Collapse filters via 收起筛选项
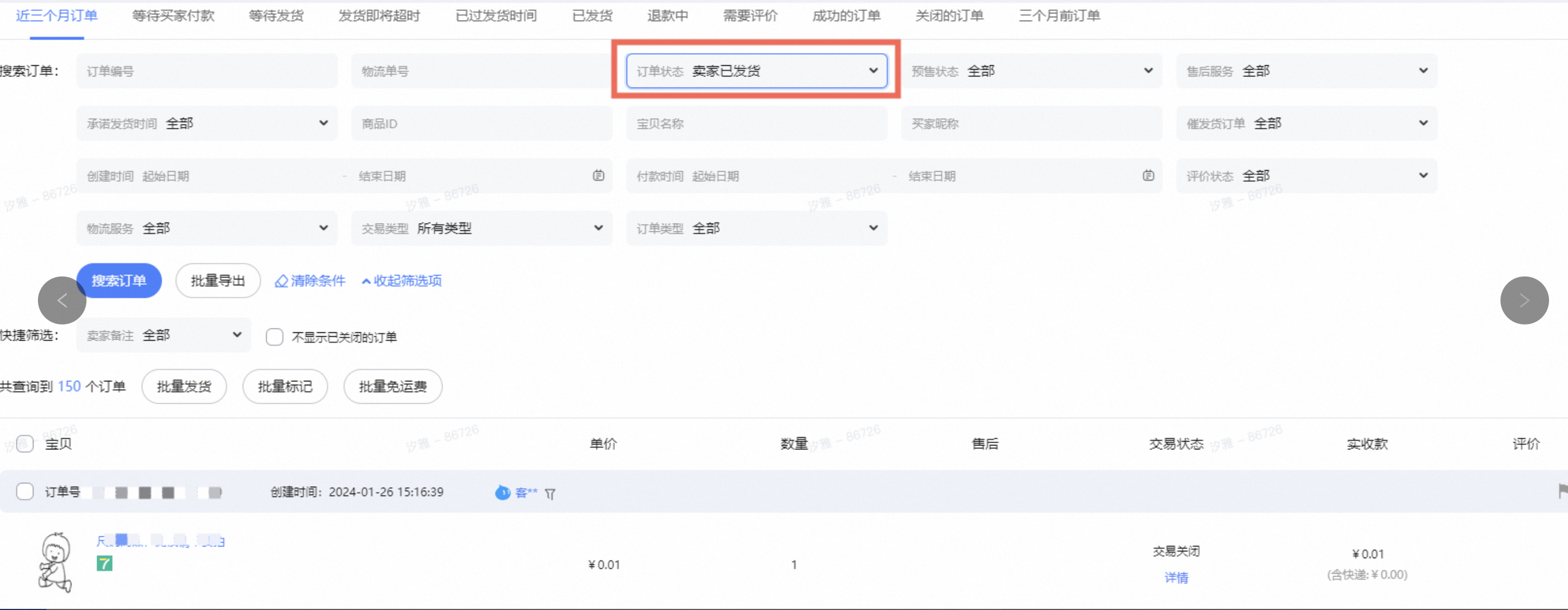Viewport: 1568px width, 610px height. tap(402, 280)
